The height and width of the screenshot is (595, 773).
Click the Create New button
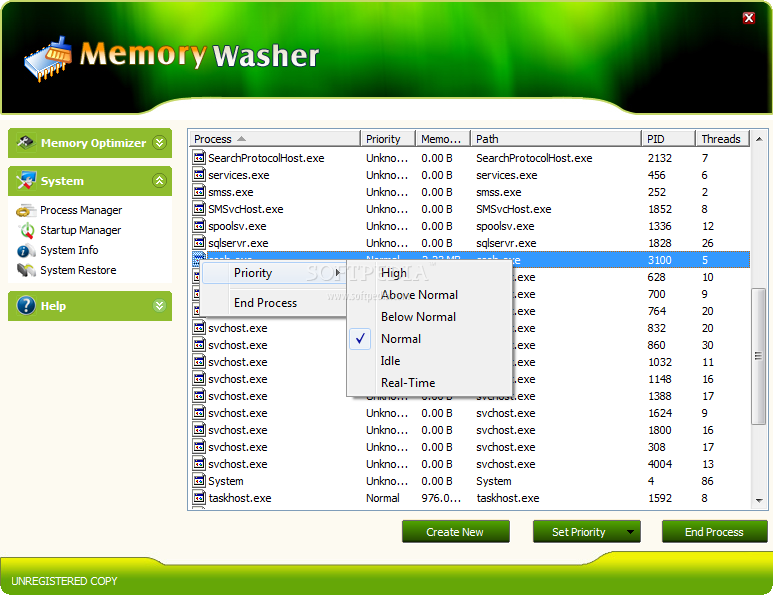point(456,532)
